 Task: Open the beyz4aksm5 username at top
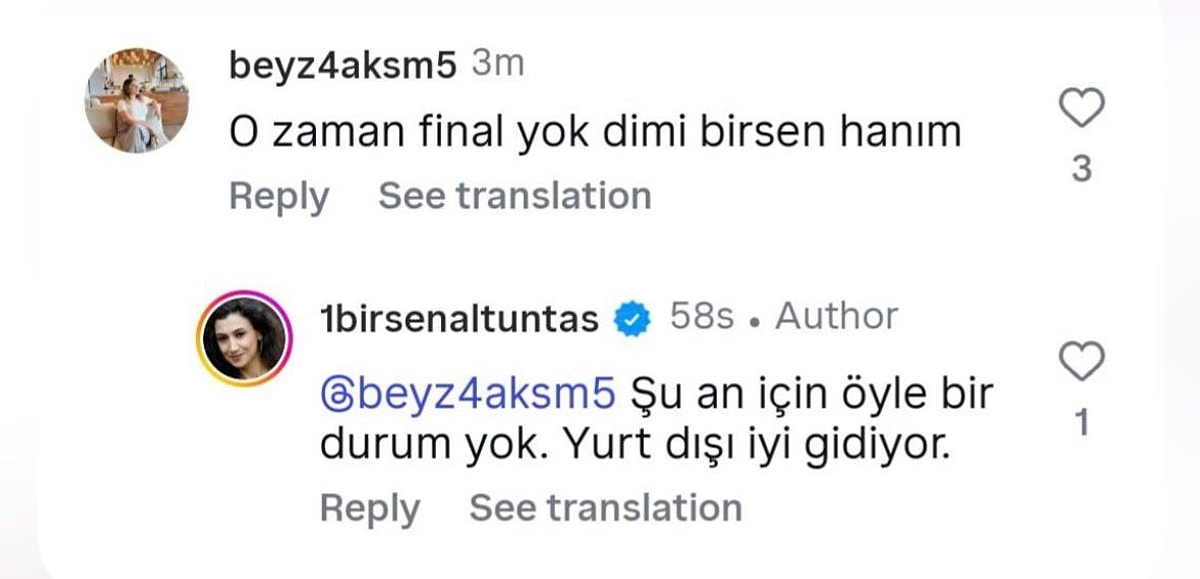coord(343,66)
